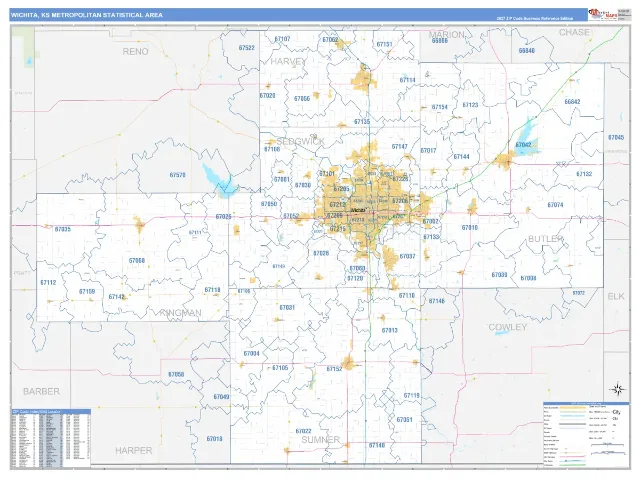Click the MarketMaps logo beside the title
The width and height of the screenshot is (640, 480).
pyautogui.click(x=602, y=14)
